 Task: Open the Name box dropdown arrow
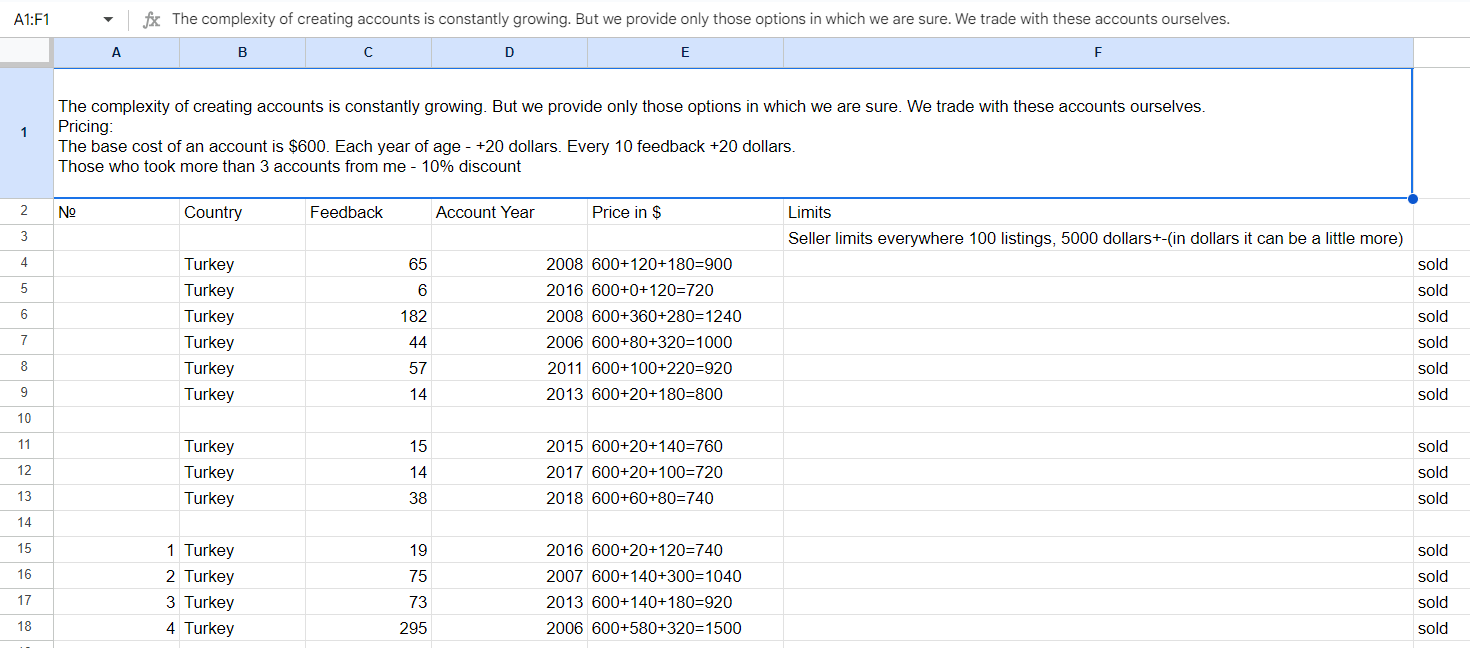(108, 20)
